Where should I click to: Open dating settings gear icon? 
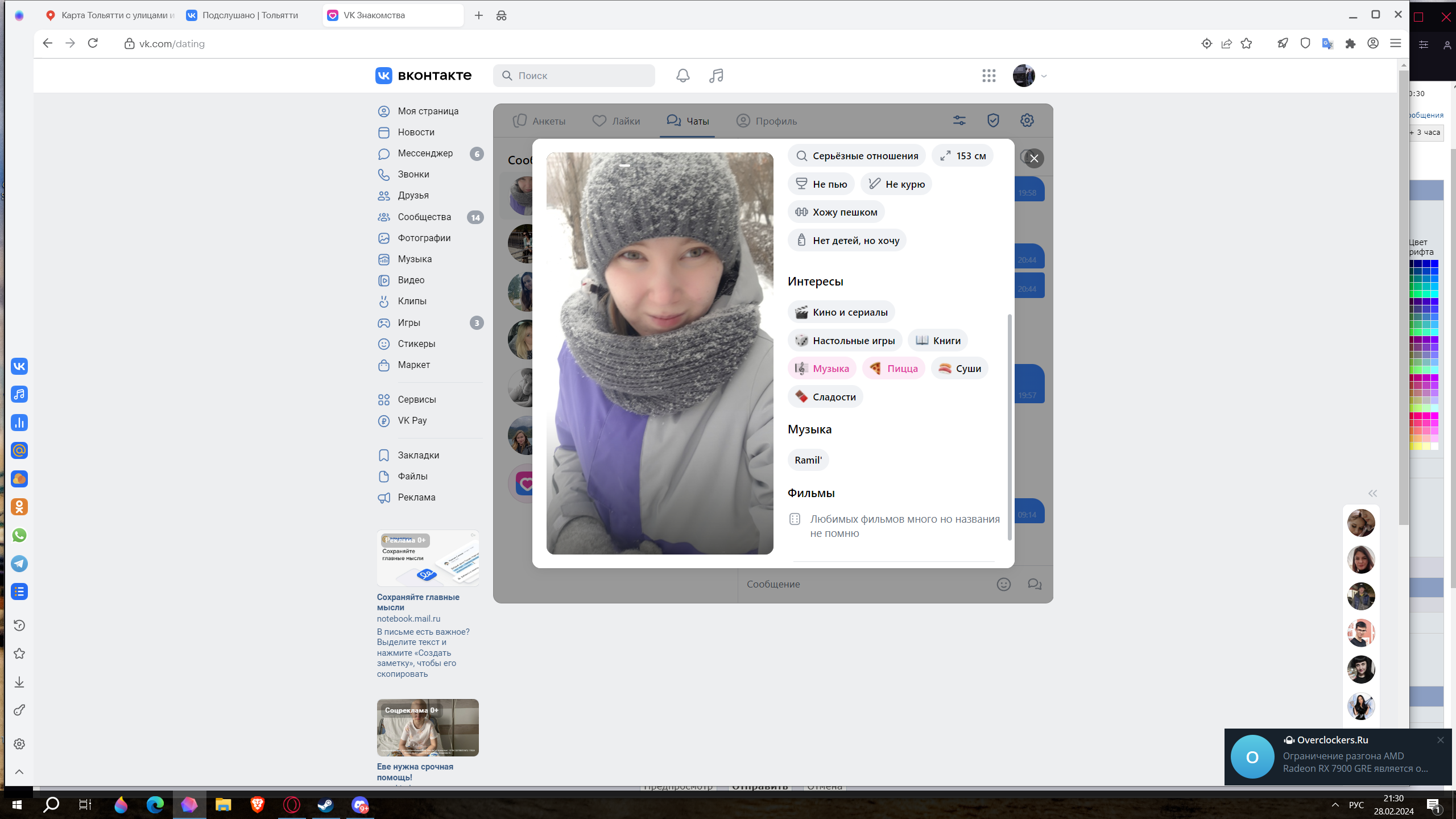pyautogui.click(x=1027, y=121)
